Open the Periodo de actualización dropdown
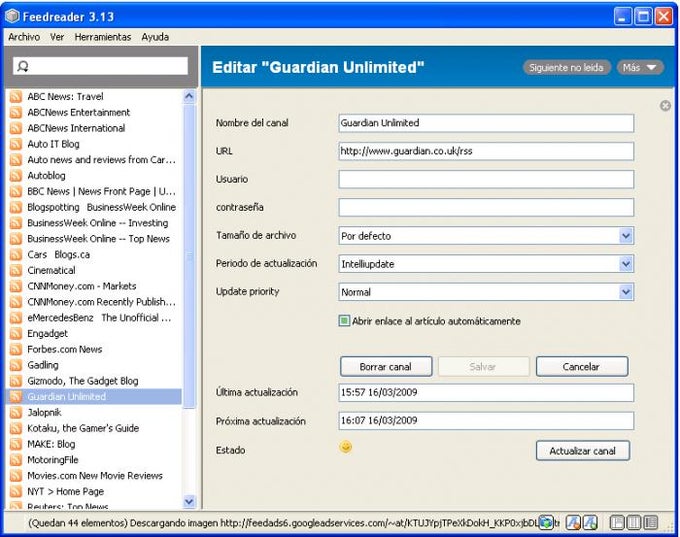 (626, 264)
